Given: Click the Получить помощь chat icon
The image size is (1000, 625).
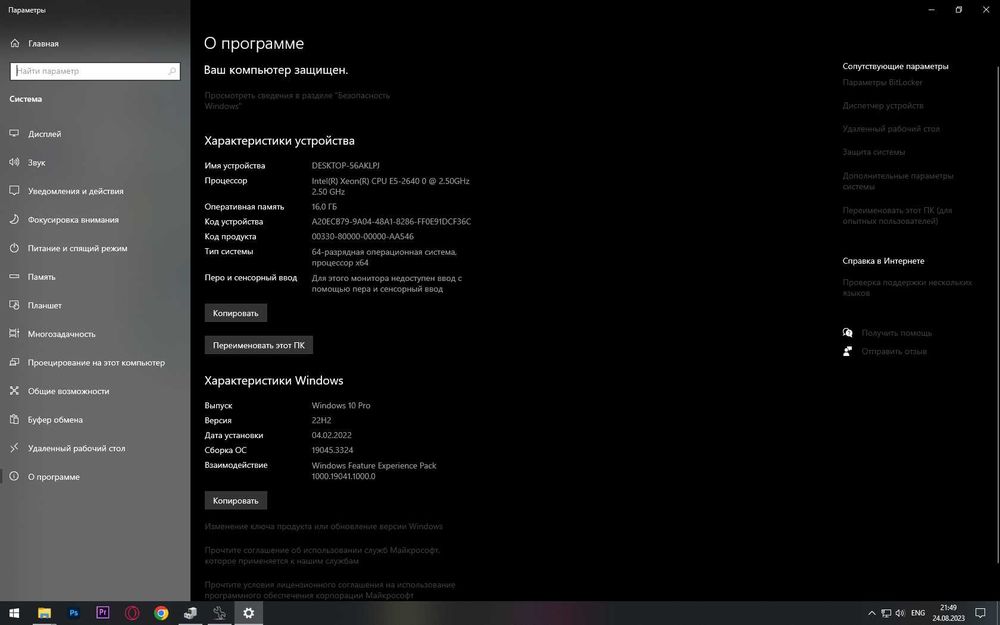Looking at the screenshot, I should point(848,333).
